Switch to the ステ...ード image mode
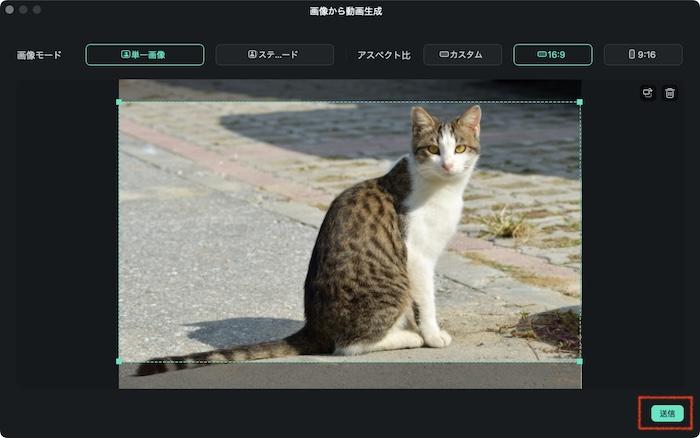The height and width of the screenshot is (438, 700). coord(275,55)
